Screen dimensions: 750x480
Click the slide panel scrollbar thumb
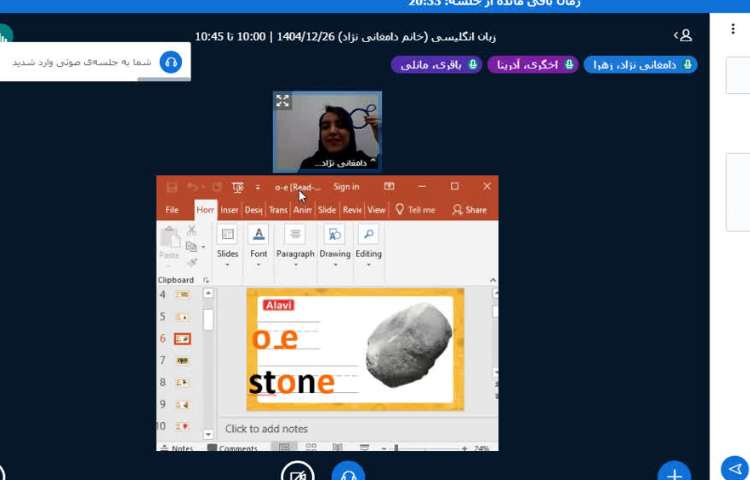208,319
